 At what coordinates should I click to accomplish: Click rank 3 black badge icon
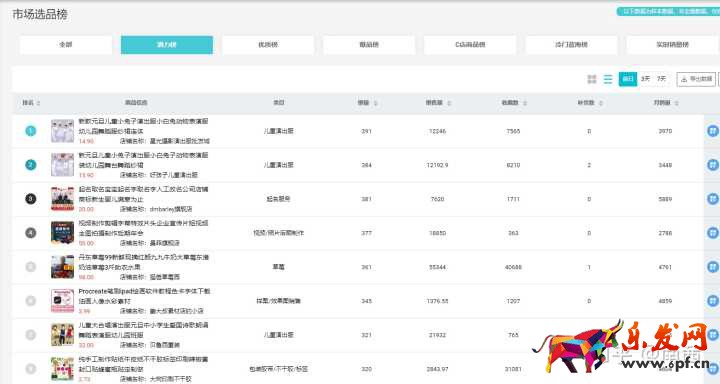coord(30,199)
